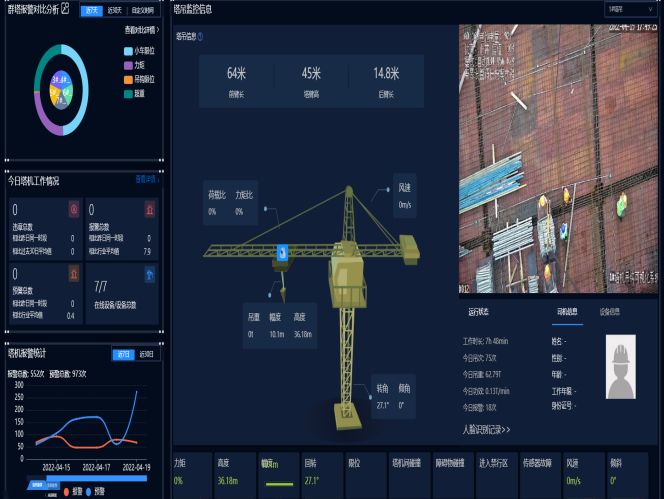This screenshot has height=499, width=664.
Task: Click the info icon next to 塔吊信息
Action: click(x=200, y=37)
